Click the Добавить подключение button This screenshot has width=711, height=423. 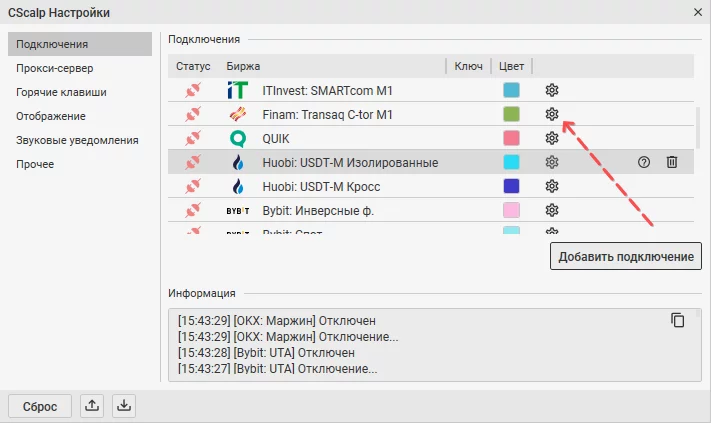click(626, 257)
